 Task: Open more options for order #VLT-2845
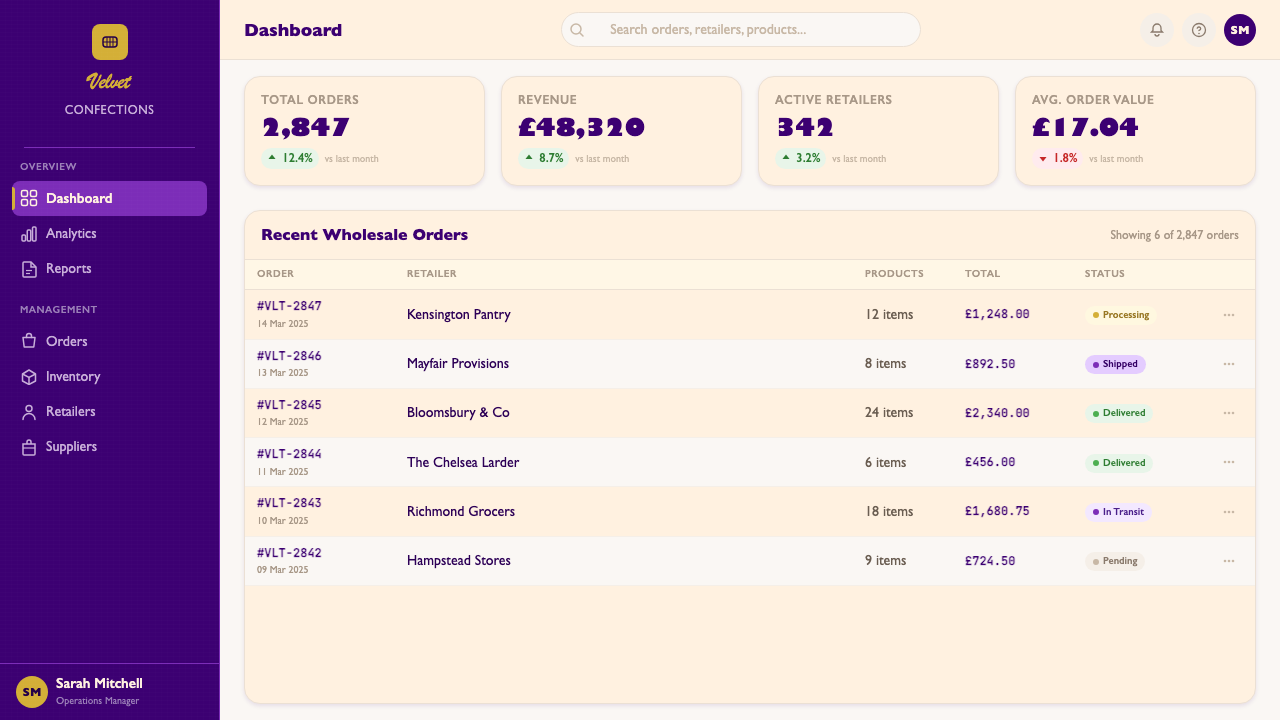[x=1229, y=413]
